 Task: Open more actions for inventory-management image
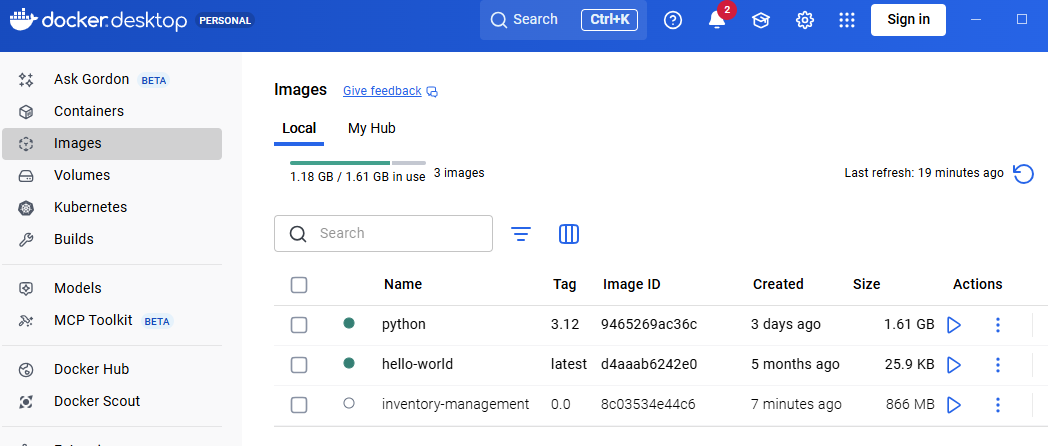998,405
